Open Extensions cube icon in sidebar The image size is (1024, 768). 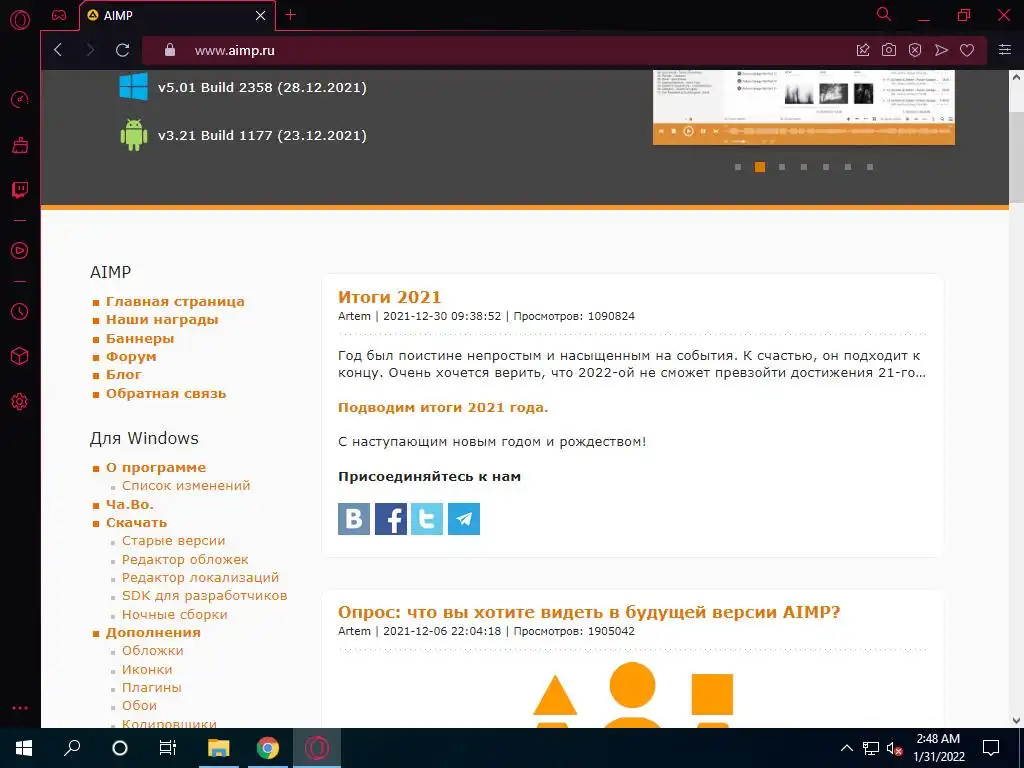pos(20,357)
